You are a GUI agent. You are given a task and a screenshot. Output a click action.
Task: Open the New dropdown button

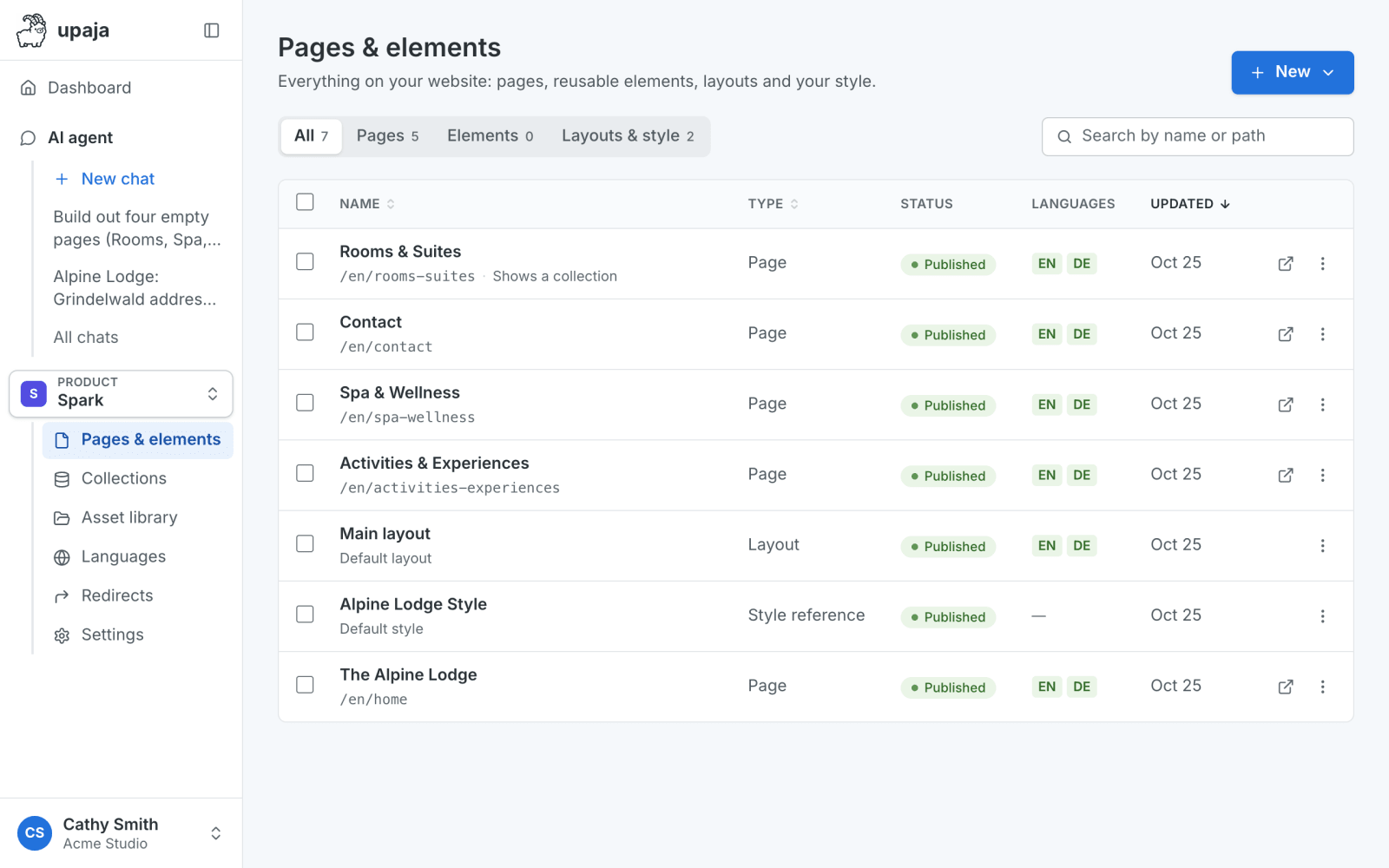(x=1292, y=73)
